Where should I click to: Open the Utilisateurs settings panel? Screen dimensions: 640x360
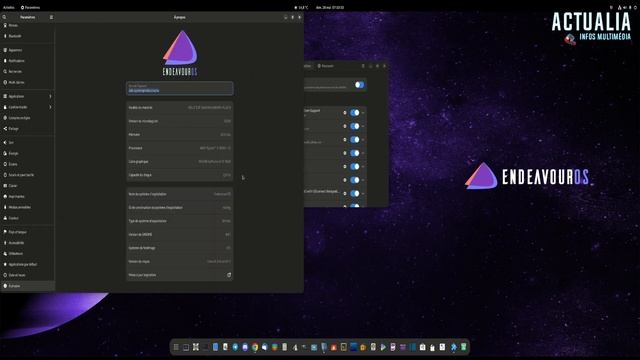(x=27, y=253)
